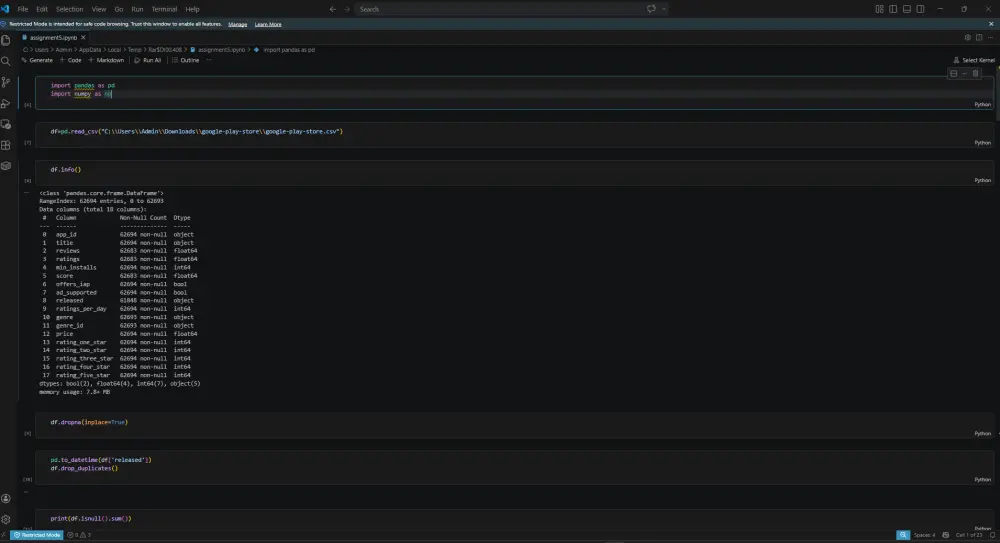This screenshot has width=1000, height=543.
Task: Open the Edit menu
Action: (42, 9)
